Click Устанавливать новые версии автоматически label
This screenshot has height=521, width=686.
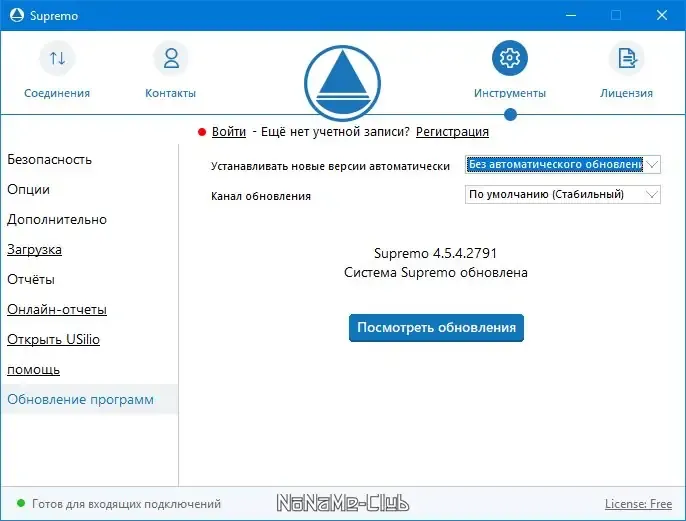[330, 166]
